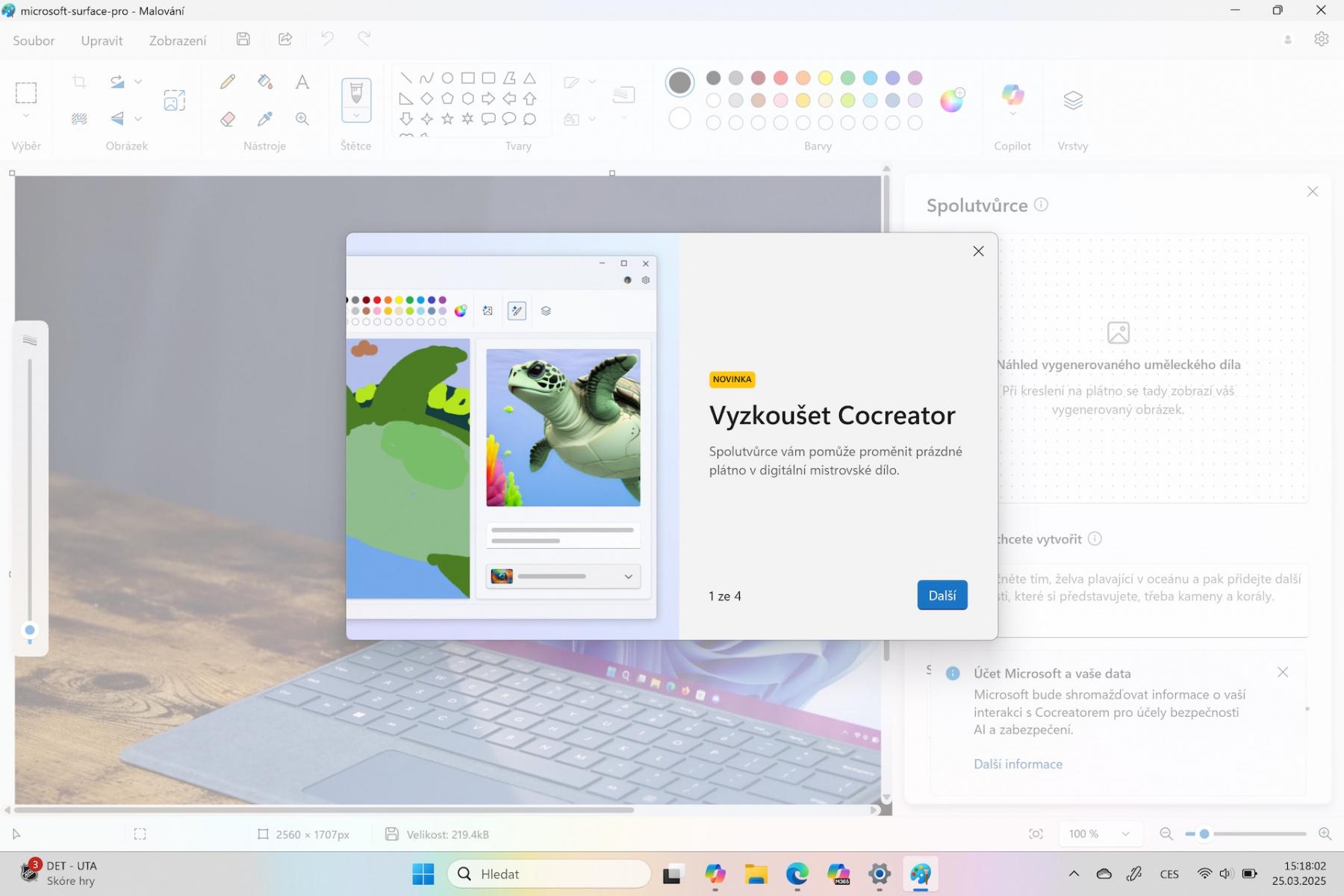
Task: Close the Vyzkoušet Cocreator dialog
Action: [978, 252]
